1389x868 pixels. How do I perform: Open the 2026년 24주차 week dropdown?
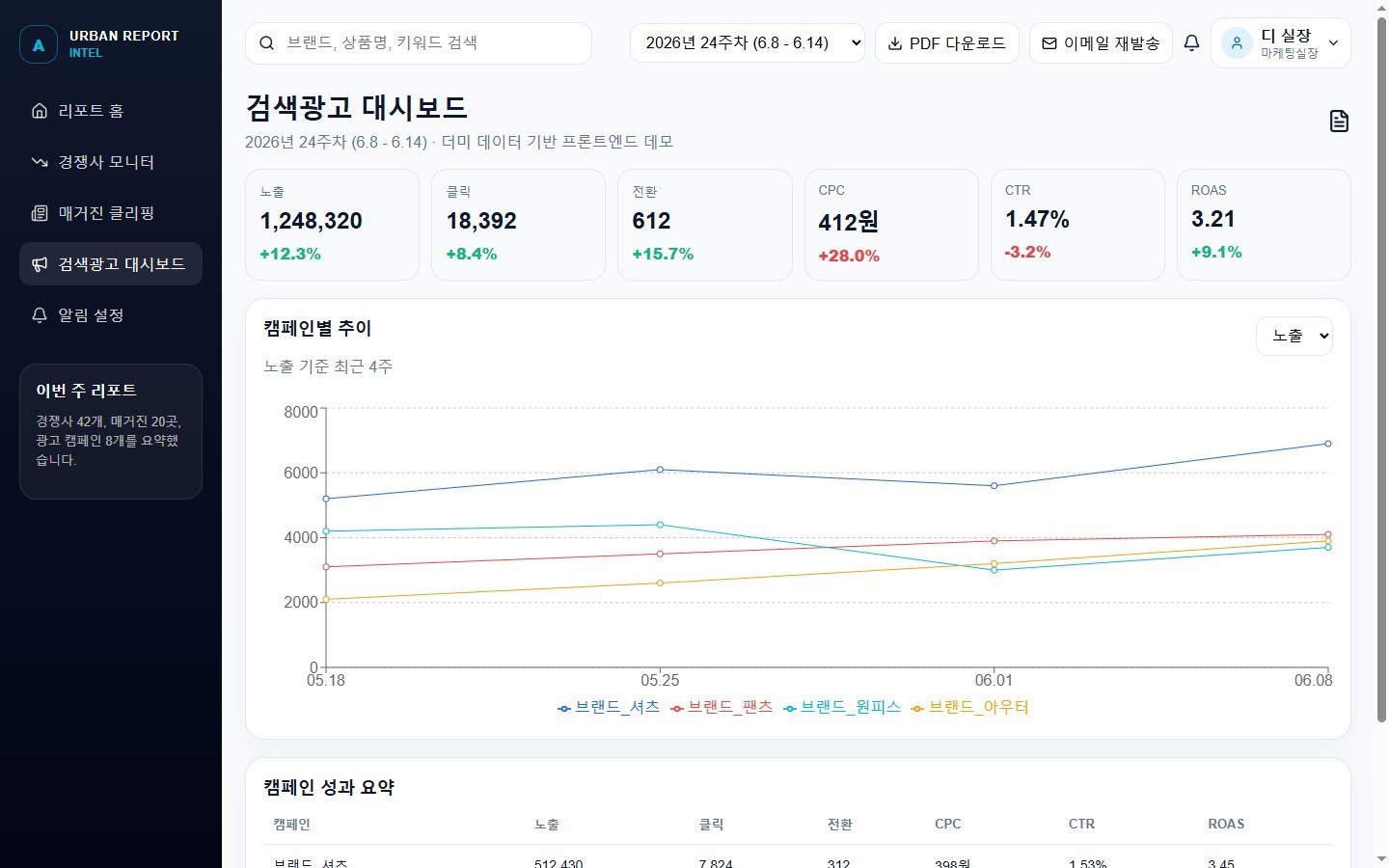[x=748, y=43]
